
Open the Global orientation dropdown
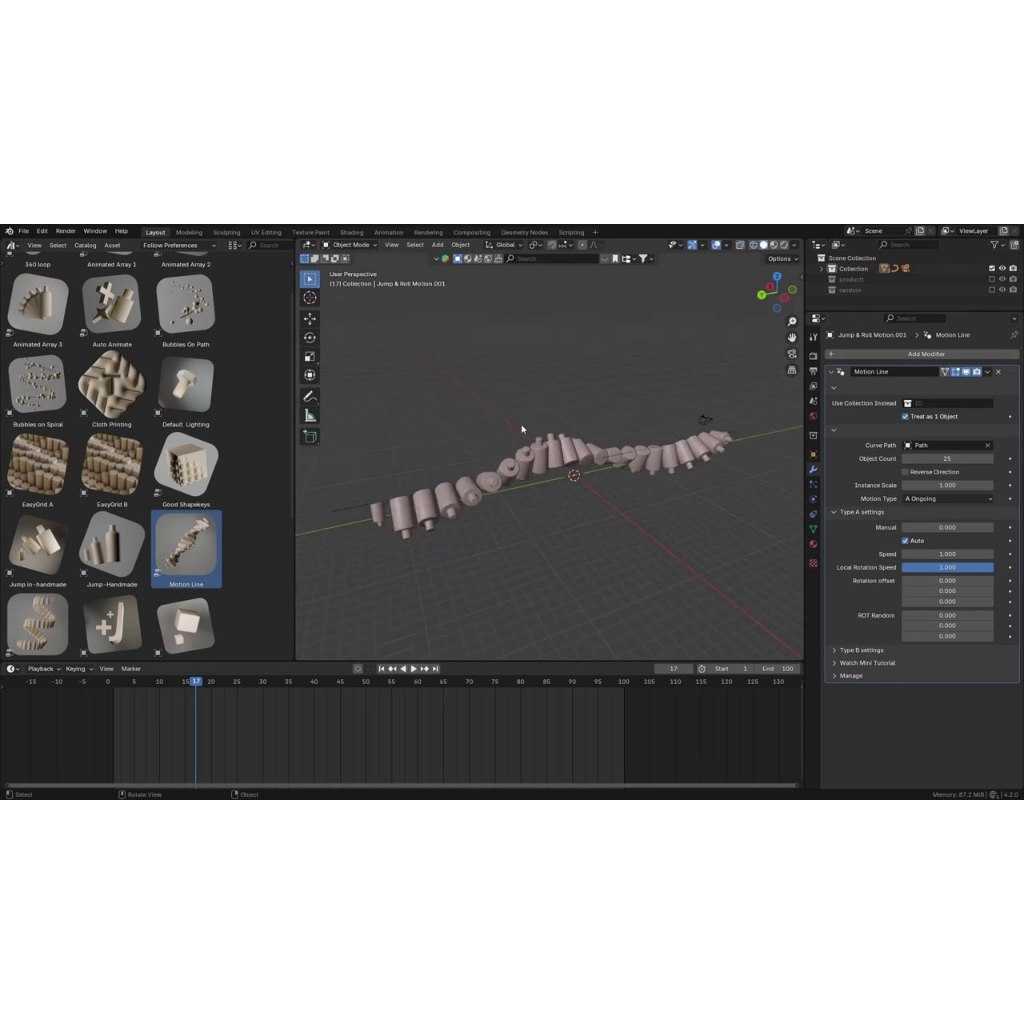(x=504, y=245)
